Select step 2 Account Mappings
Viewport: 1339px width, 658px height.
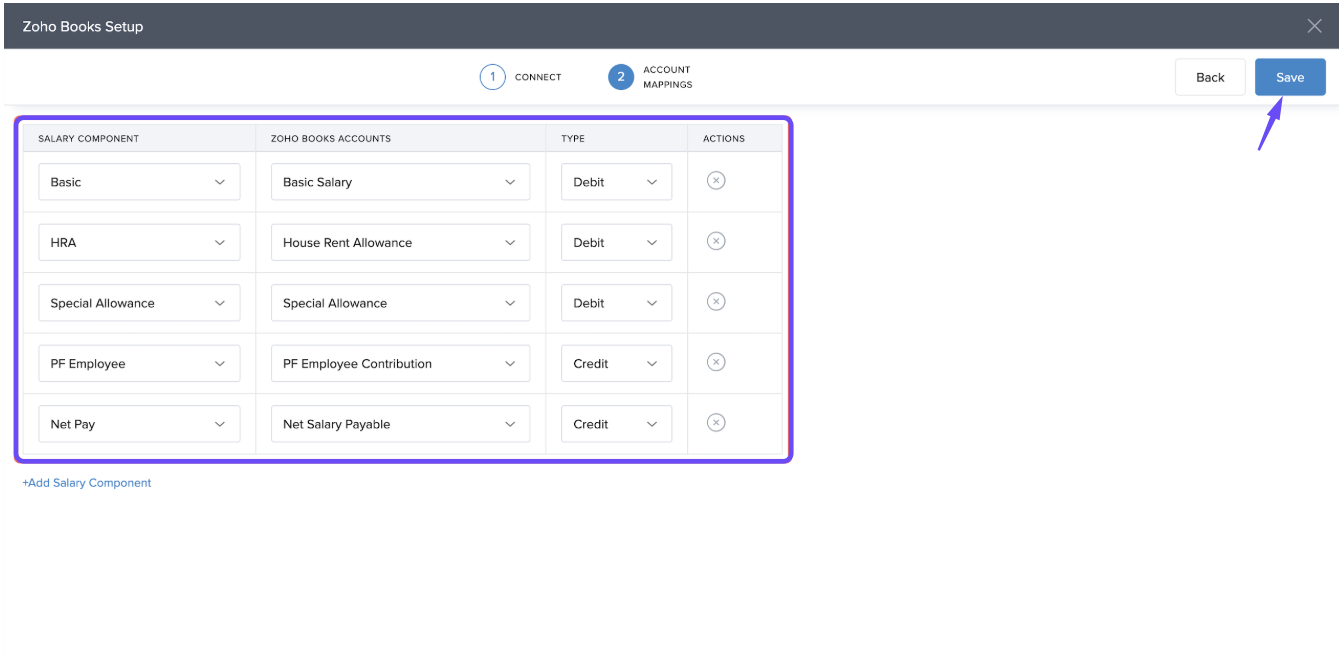coord(621,77)
